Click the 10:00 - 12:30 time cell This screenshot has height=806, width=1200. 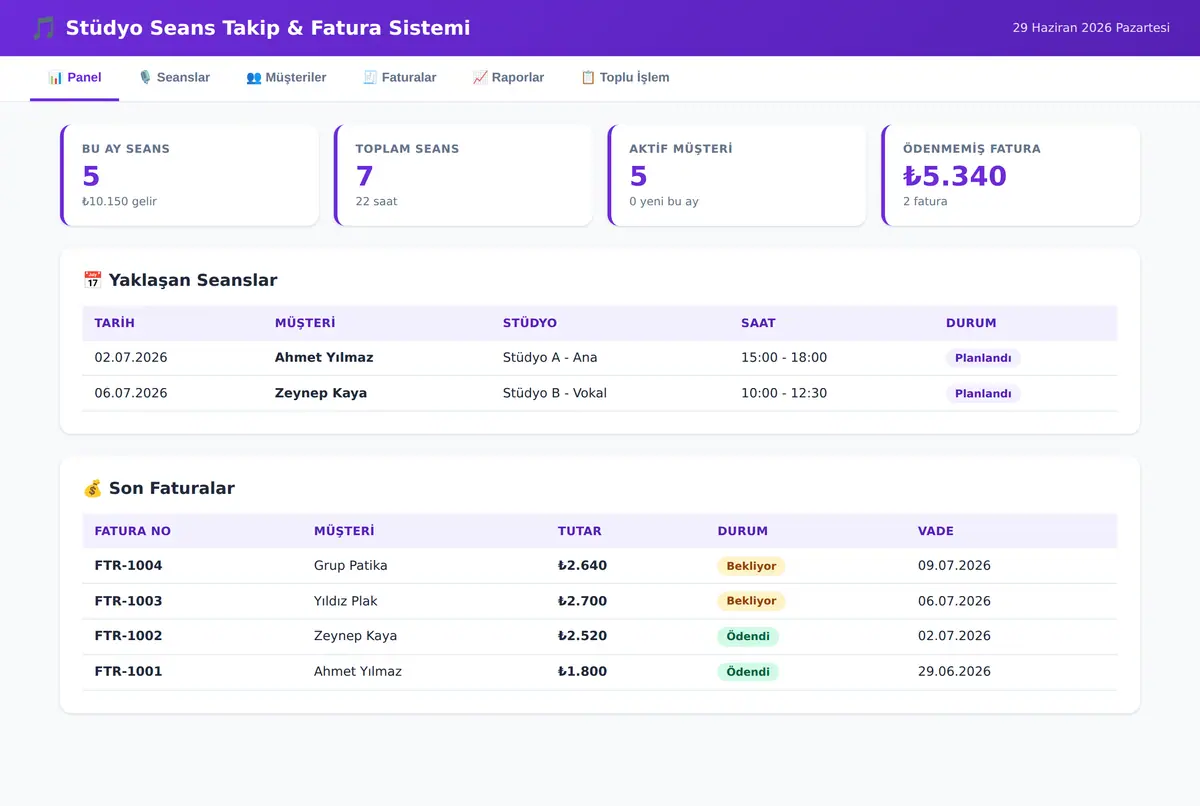tap(784, 393)
